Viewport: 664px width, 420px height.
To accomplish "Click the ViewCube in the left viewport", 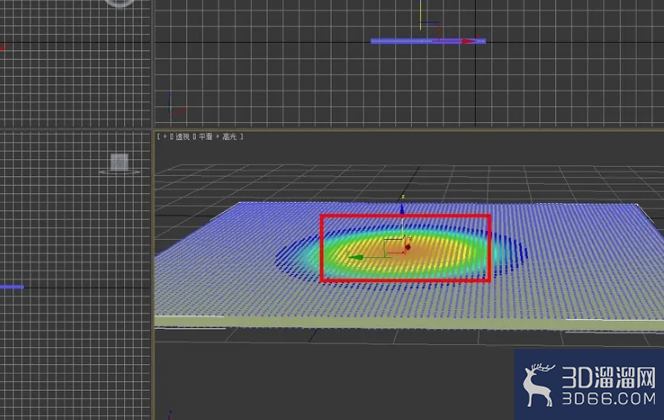I will pos(119,163).
